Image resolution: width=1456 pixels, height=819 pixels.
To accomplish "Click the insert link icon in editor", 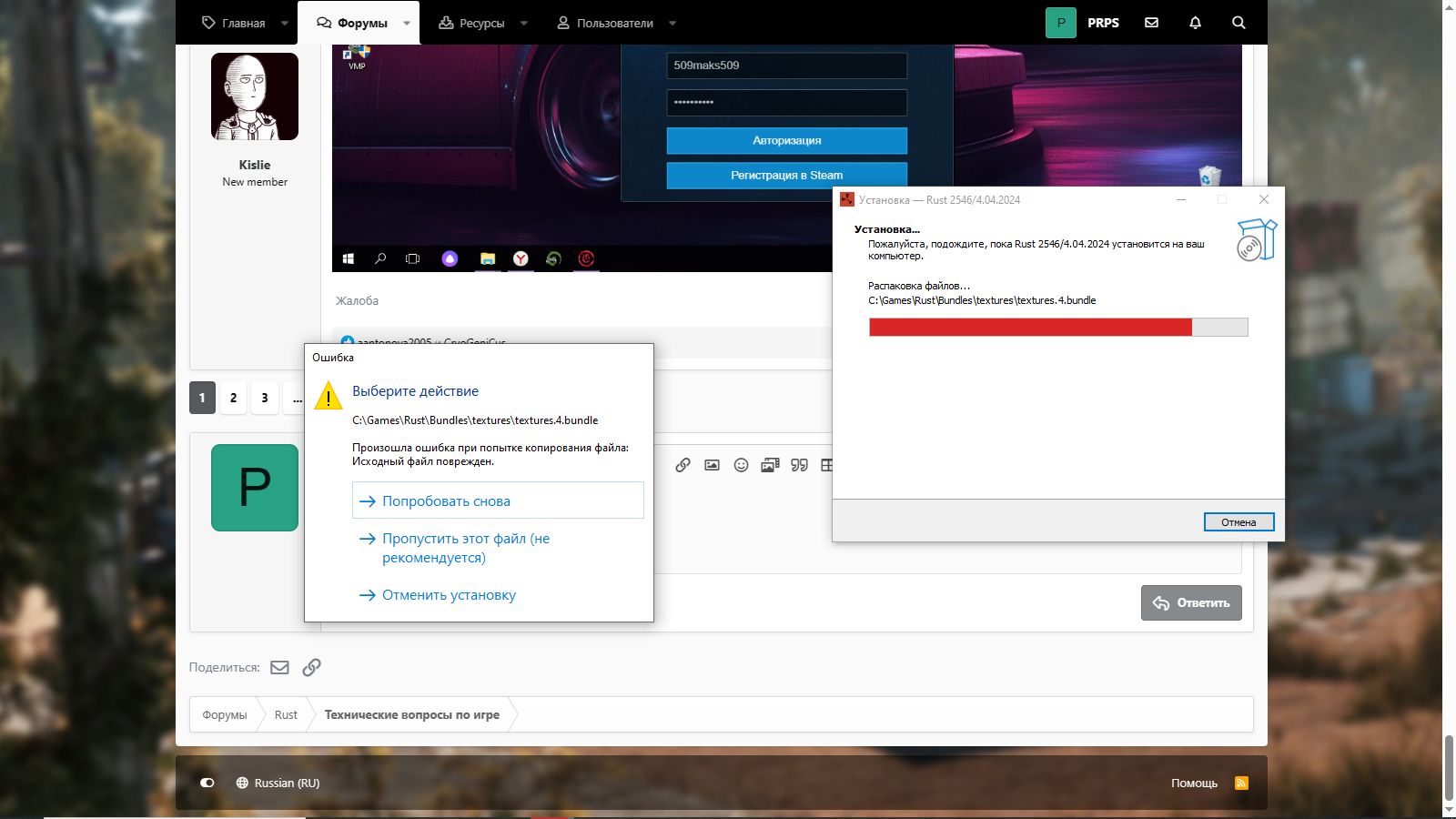I will tap(682, 465).
